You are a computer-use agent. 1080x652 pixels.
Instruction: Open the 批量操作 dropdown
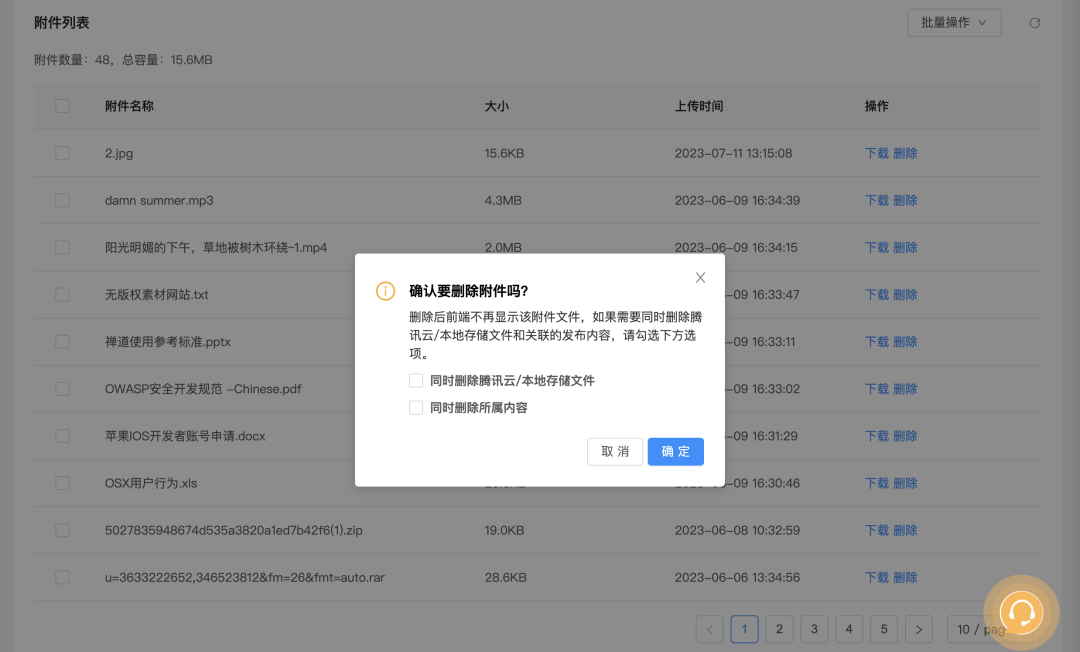pyautogui.click(x=953, y=22)
